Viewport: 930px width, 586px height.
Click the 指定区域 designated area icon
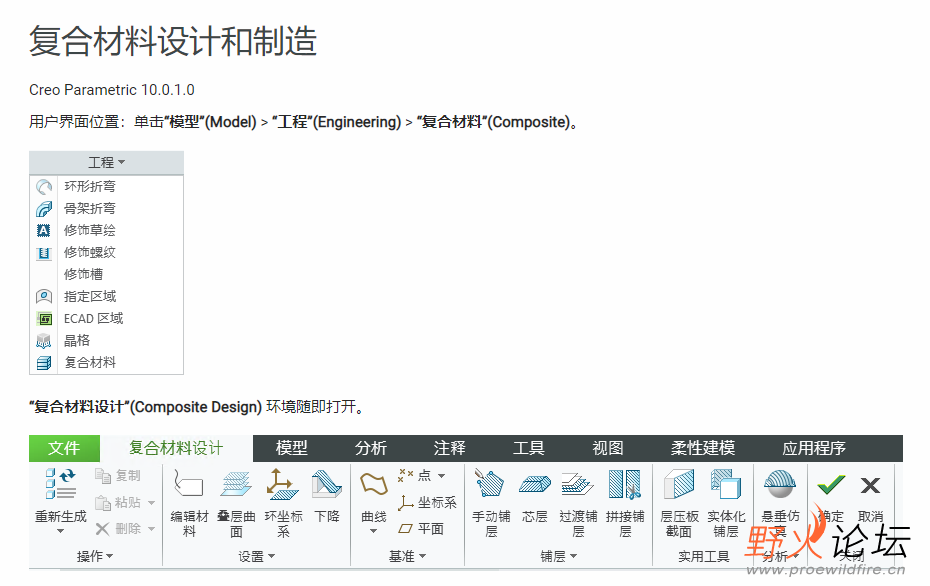click(44, 297)
